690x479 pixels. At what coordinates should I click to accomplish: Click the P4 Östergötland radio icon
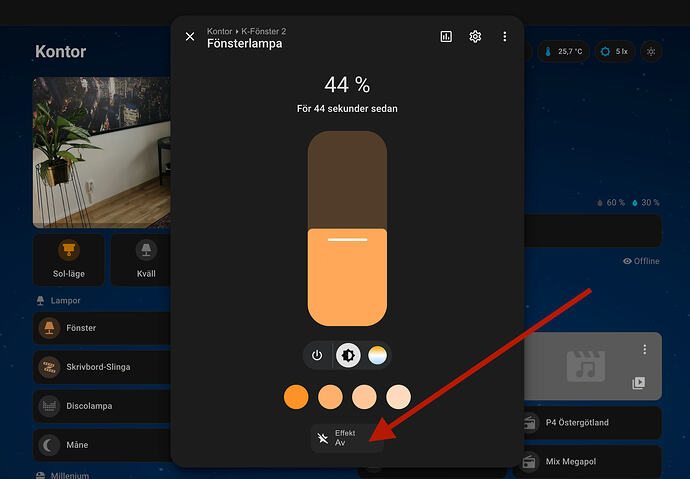point(529,423)
